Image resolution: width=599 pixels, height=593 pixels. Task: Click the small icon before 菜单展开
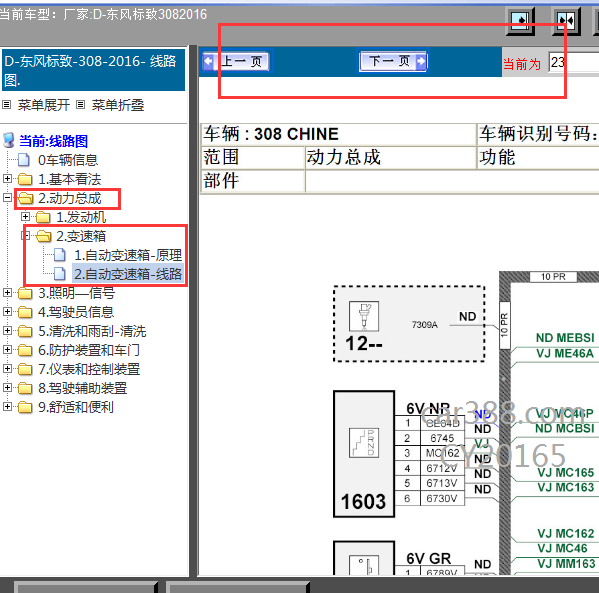click(6, 104)
